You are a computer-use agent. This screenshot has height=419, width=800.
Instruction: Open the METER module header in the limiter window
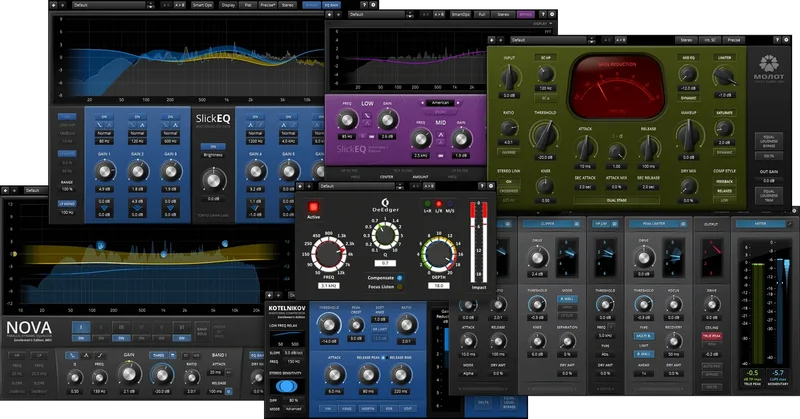761,224
